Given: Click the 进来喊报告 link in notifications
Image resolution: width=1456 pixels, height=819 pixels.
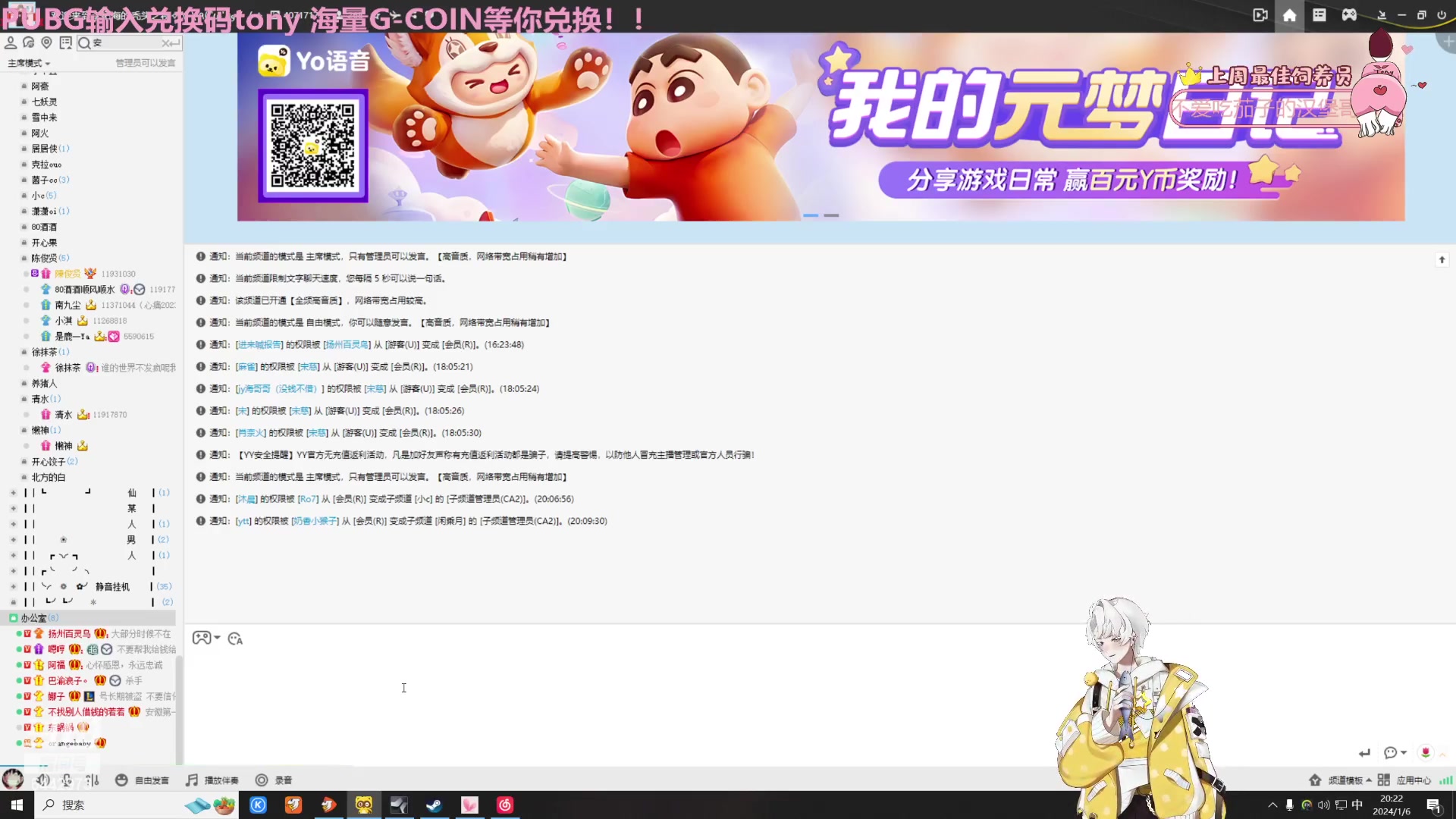Looking at the screenshot, I should [x=259, y=344].
